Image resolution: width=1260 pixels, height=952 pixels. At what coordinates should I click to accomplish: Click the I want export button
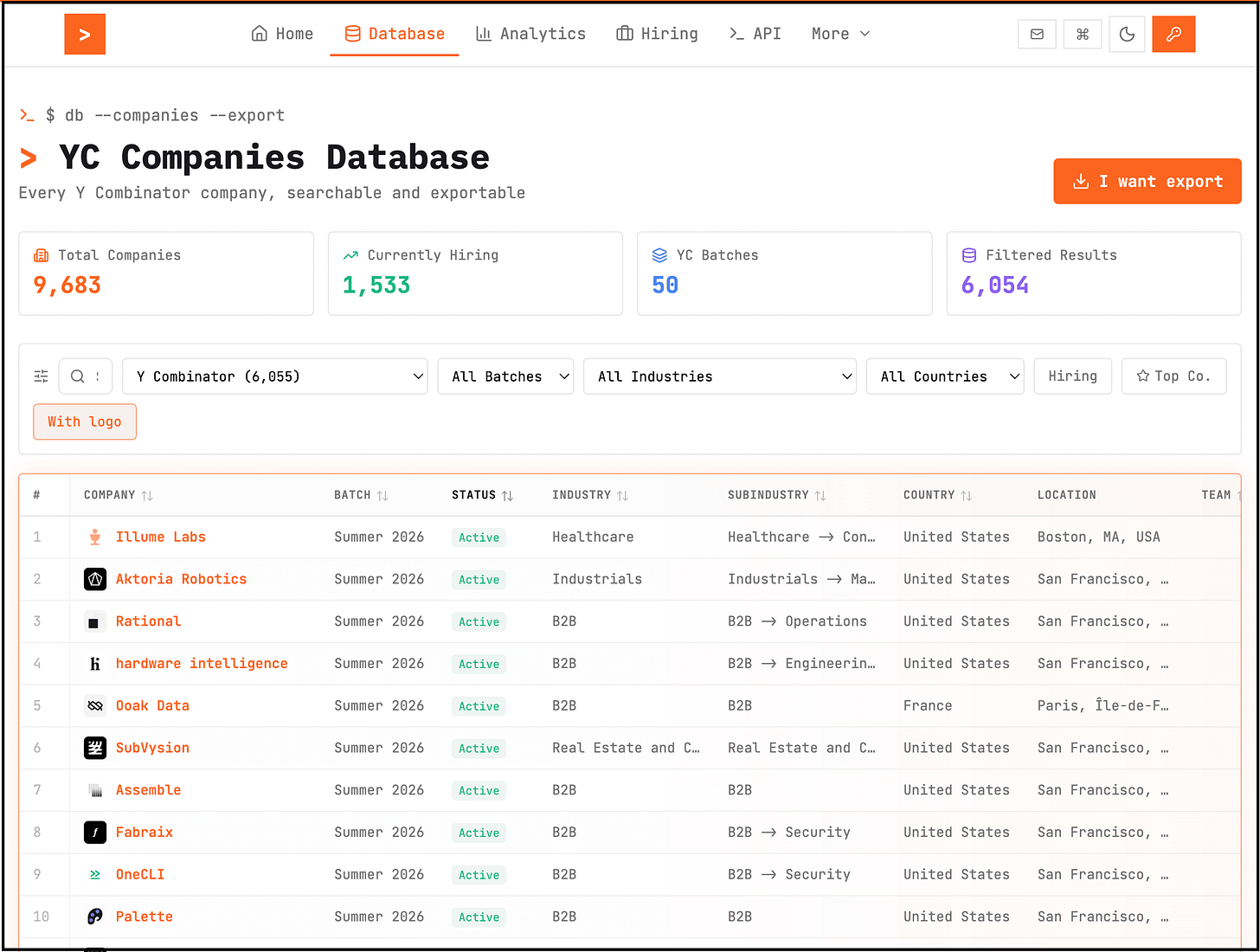pyautogui.click(x=1147, y=182)
